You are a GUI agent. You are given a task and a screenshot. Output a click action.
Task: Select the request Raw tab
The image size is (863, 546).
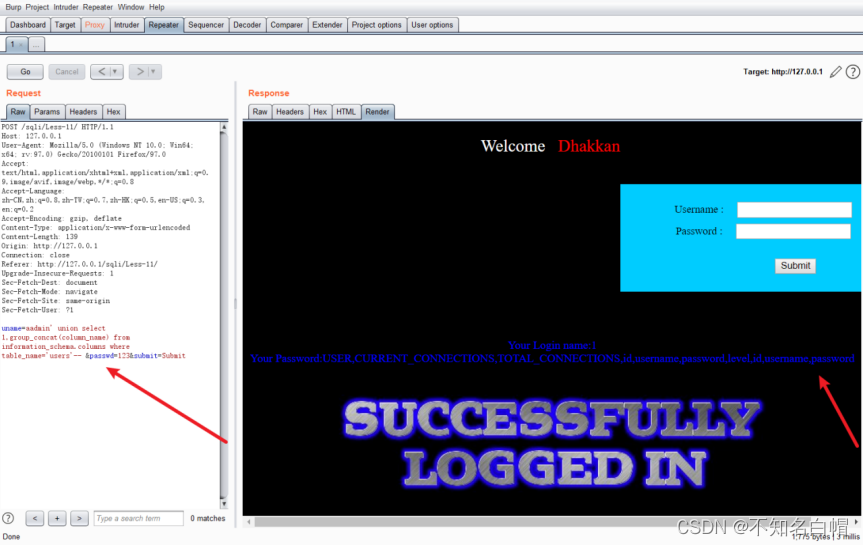[18, 112]
